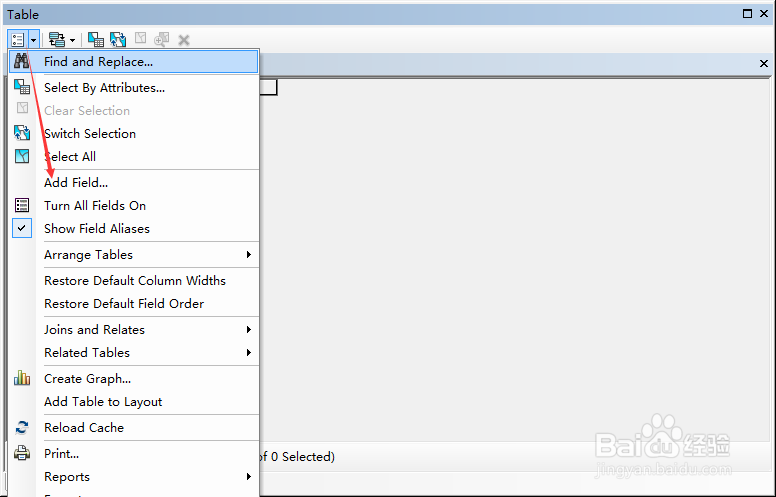Close the inner table tab panel
The width and height of the screenshot is (776, 497).
point(764,63)
